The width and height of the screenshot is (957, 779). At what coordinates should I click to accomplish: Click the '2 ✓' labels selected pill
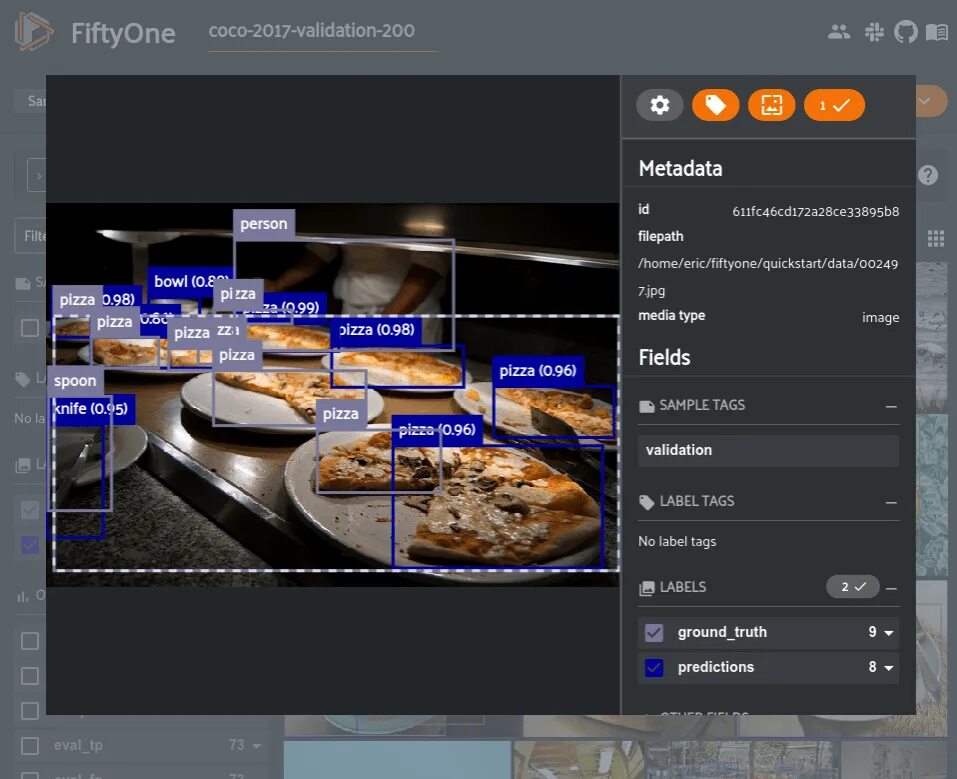(853, 587)
